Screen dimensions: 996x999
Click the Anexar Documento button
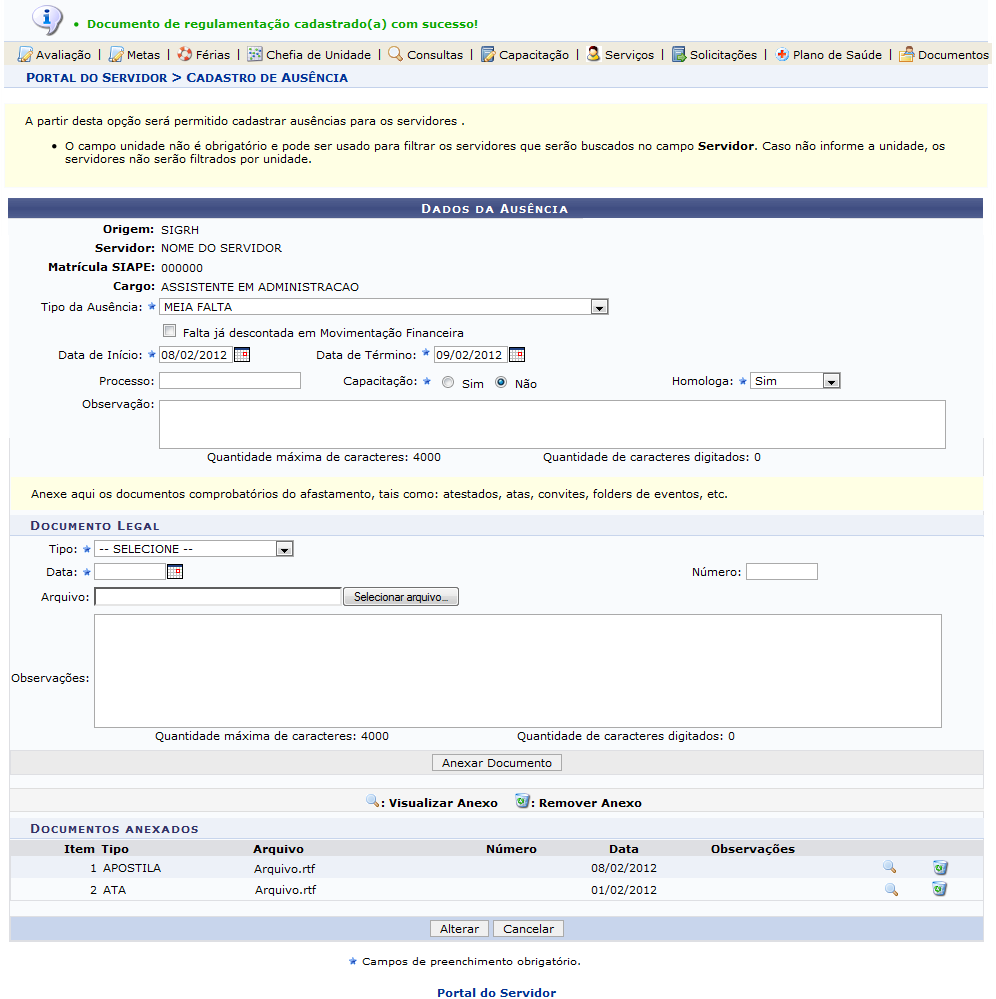tap(497, 763)
